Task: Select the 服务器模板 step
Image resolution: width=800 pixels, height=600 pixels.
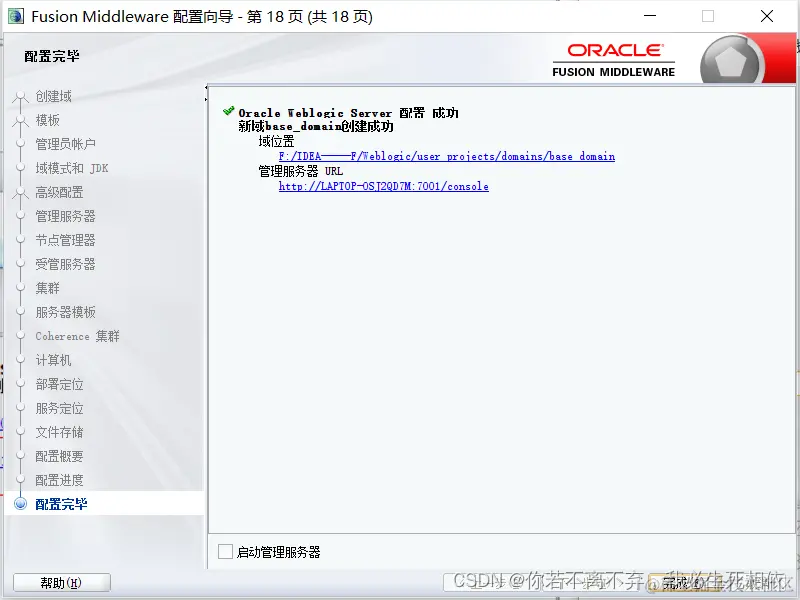Action: point(65,312)
